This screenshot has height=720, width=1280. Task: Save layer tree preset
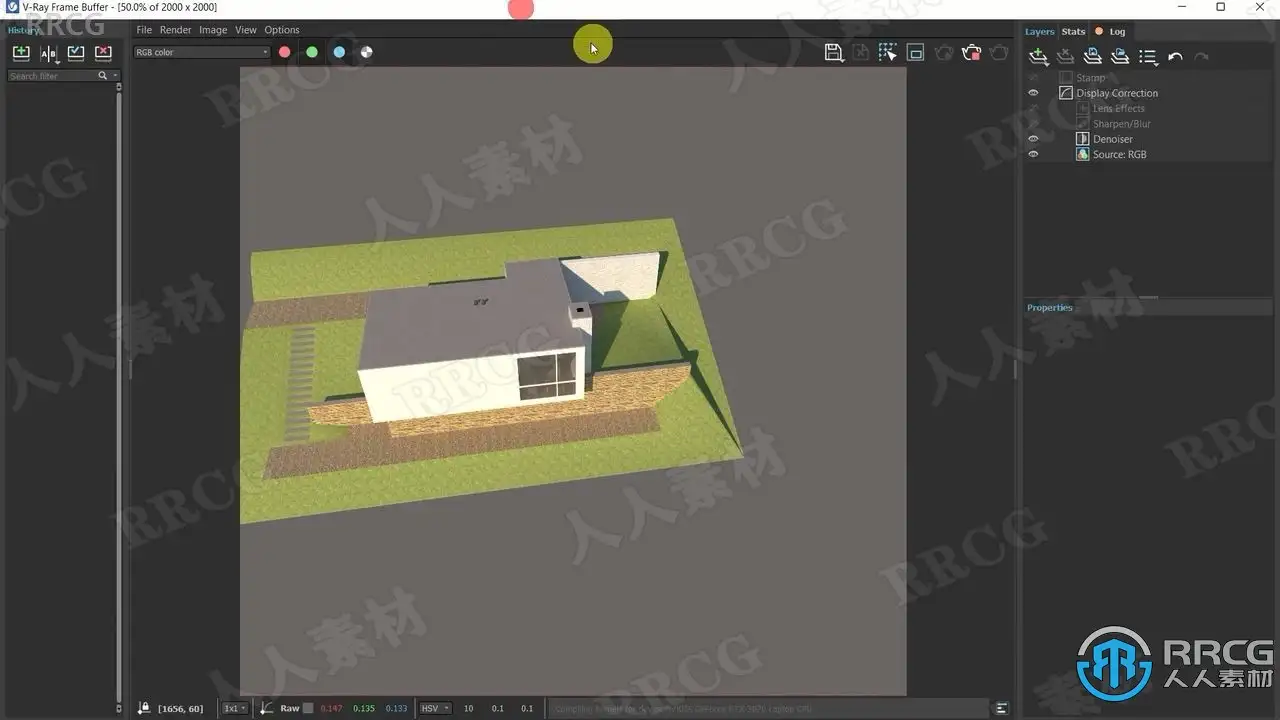(x=1093, y=57)
